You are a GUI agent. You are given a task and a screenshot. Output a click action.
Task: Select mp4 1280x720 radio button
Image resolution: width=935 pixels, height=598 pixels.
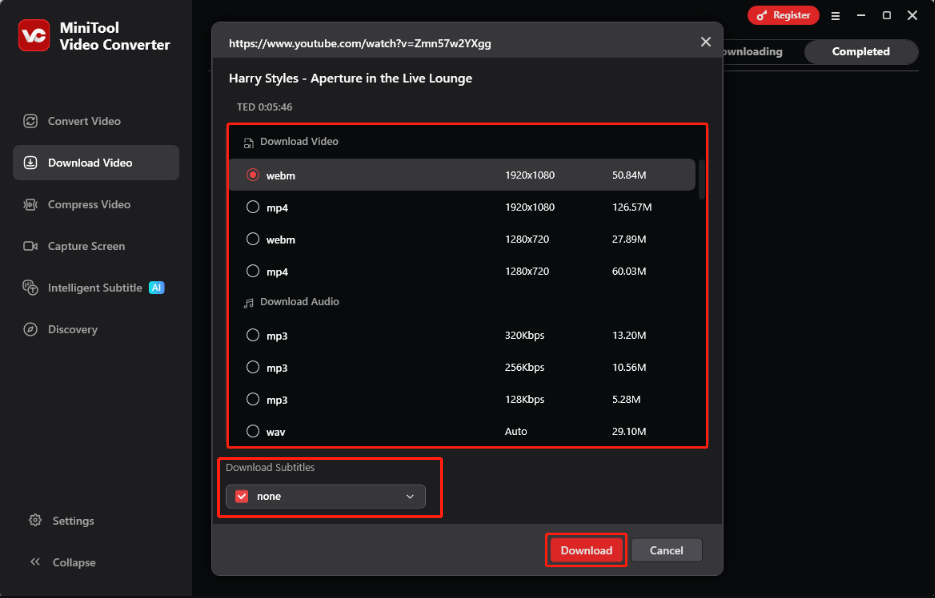[253, 271]
